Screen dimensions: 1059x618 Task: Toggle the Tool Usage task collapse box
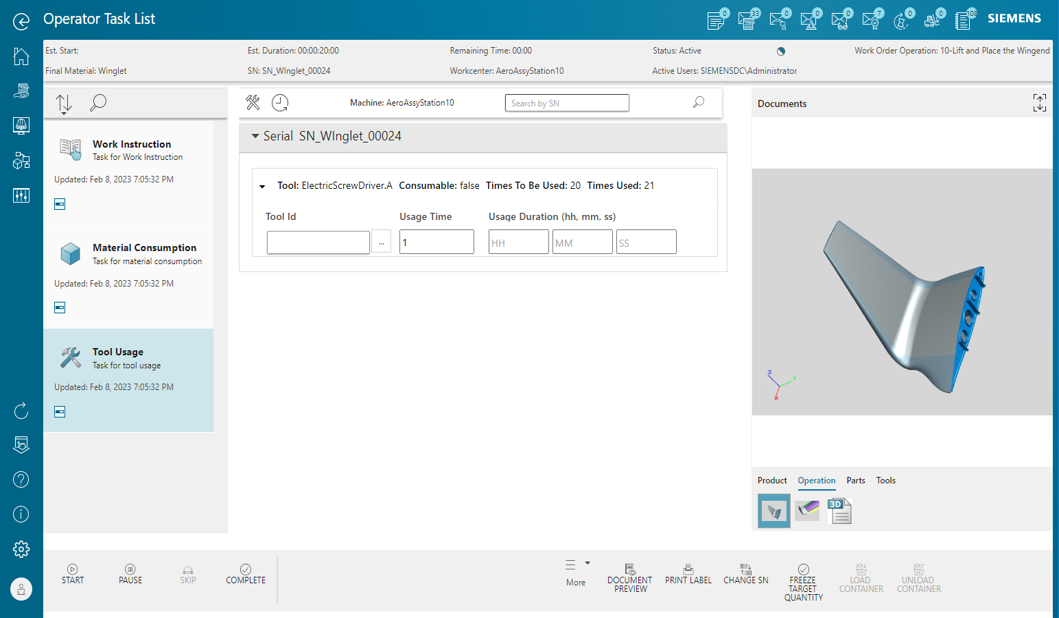coord(60,412)
